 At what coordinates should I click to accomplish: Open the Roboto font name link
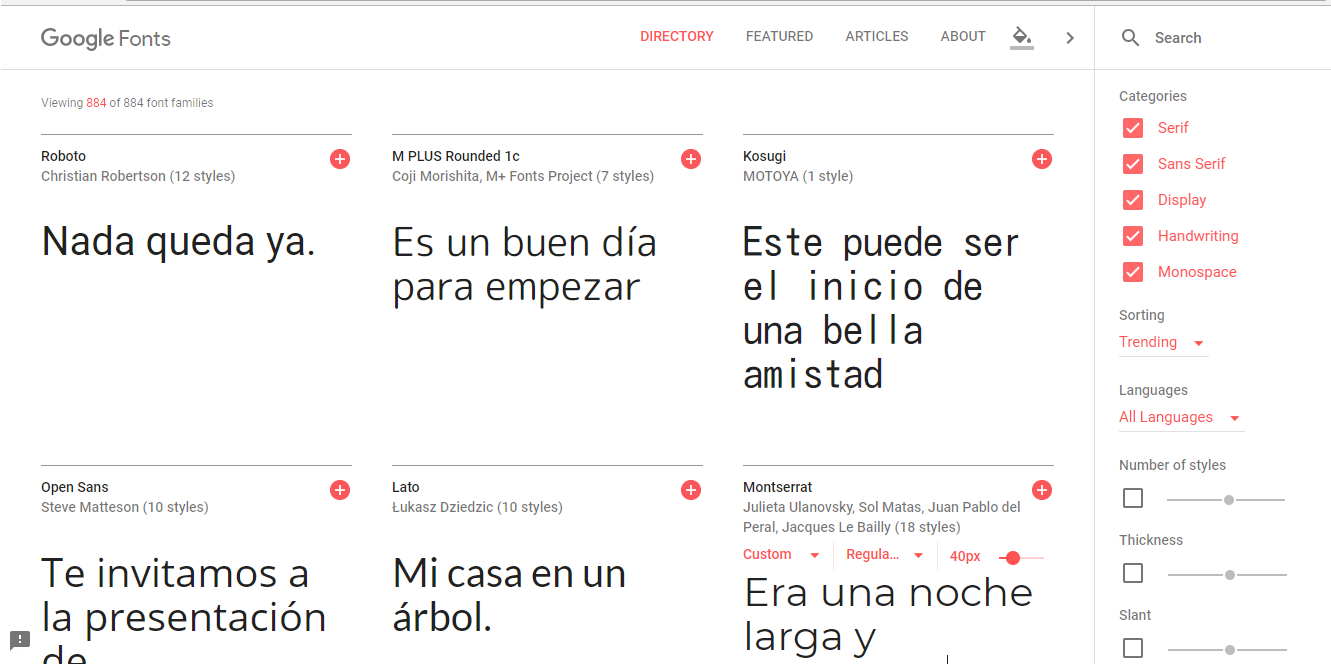click(x=63, y=156)
